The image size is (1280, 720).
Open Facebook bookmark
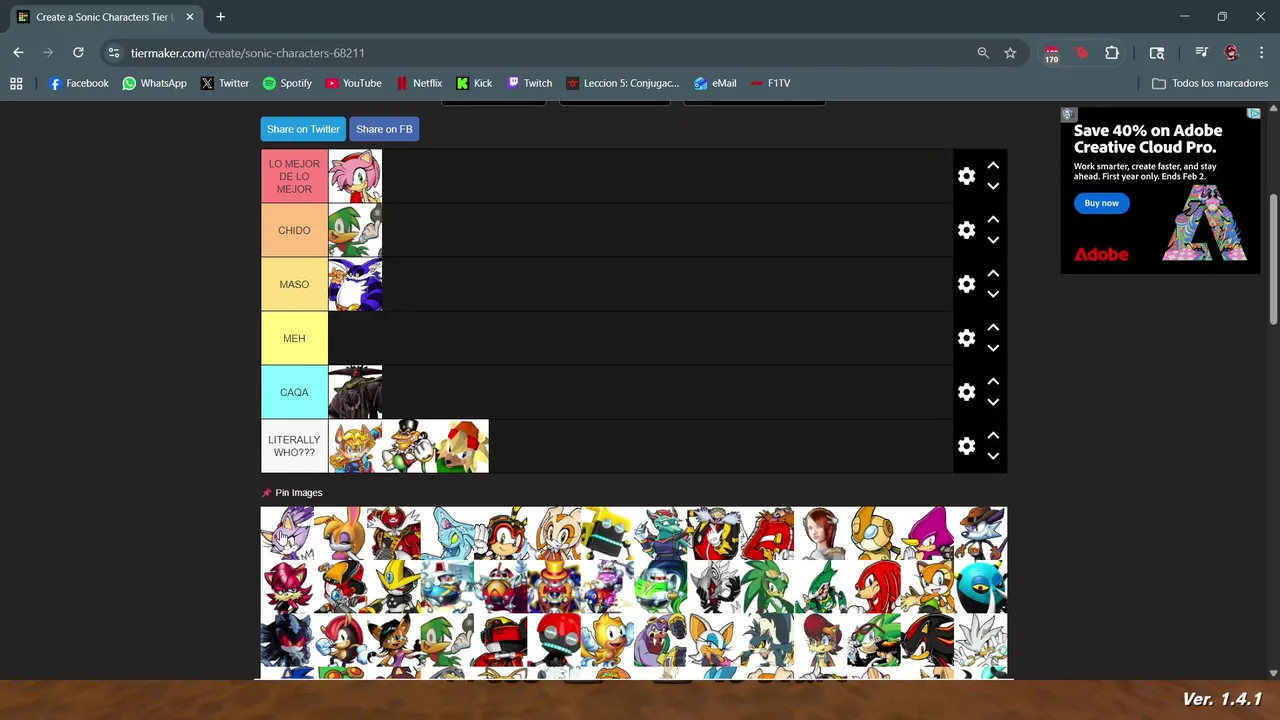pos(78,83)
